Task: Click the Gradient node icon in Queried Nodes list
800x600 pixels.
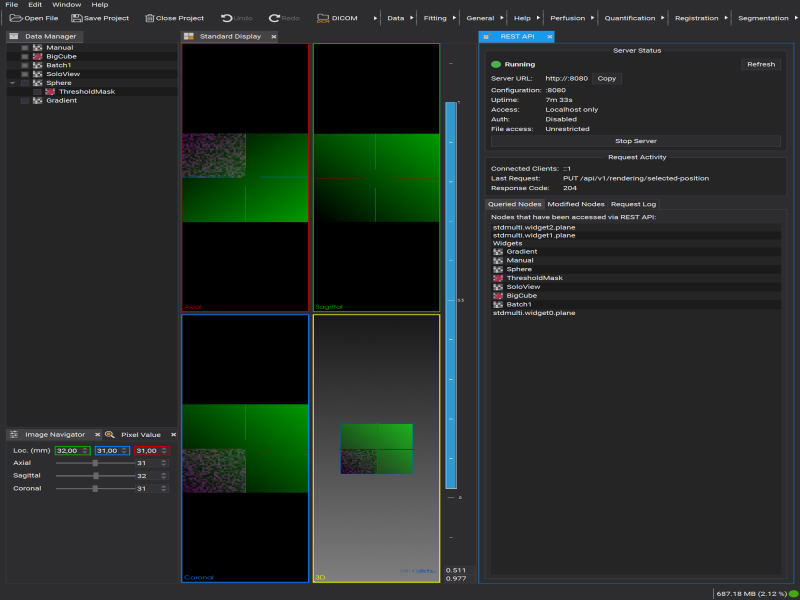Action: point(498,252)
